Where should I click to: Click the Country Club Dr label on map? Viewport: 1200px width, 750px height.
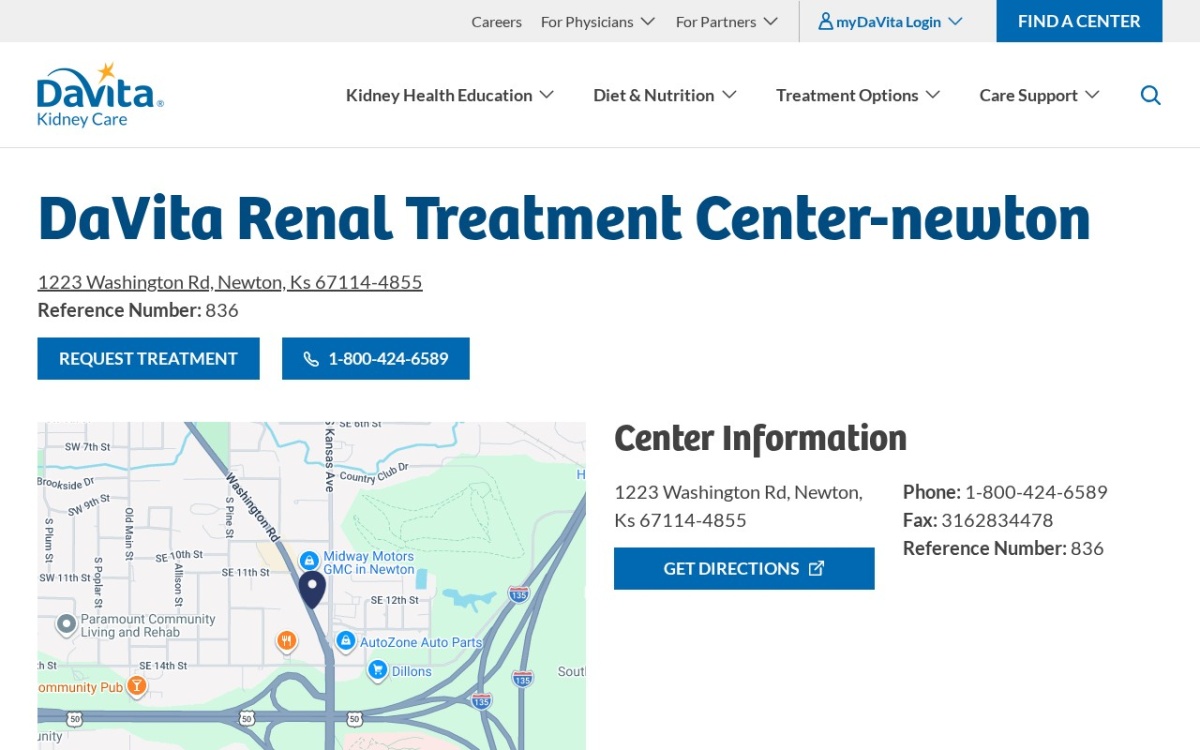point(374,473)
